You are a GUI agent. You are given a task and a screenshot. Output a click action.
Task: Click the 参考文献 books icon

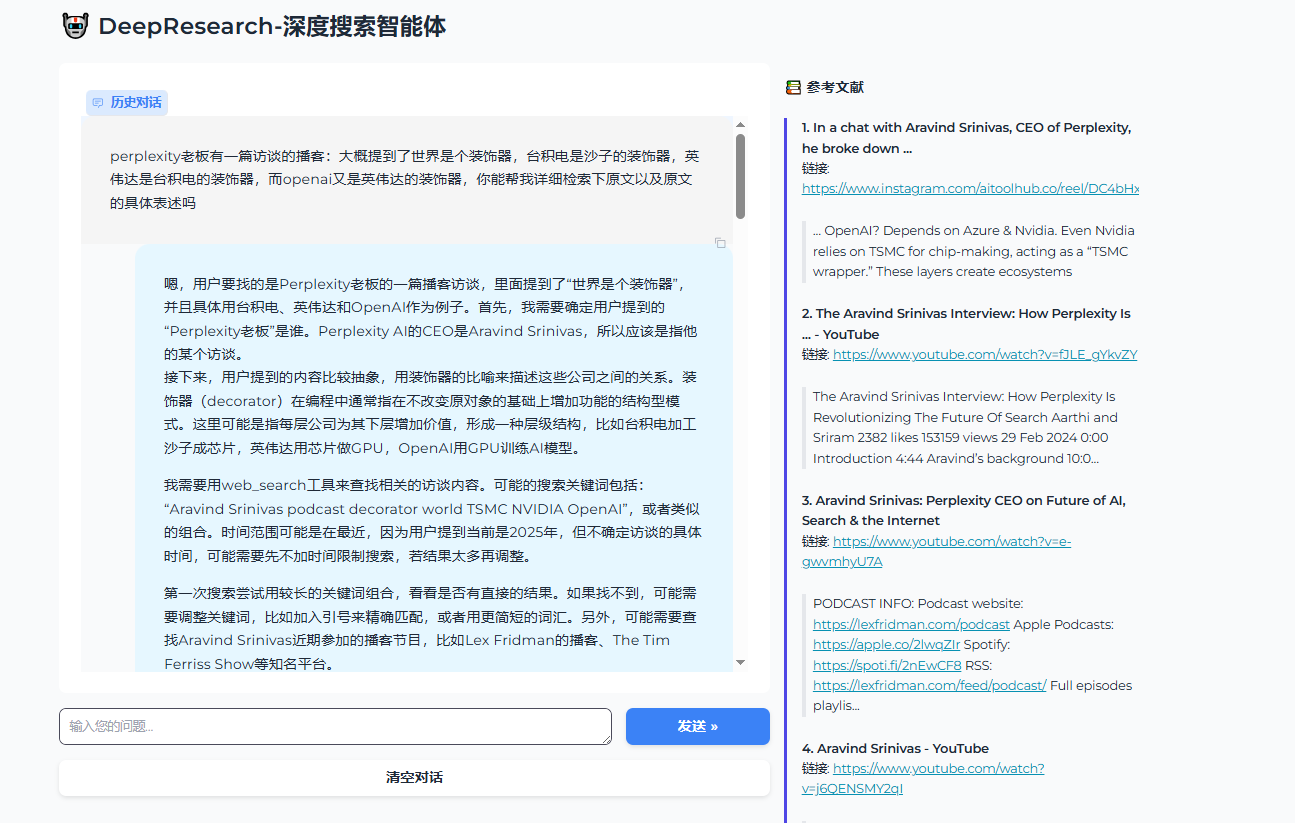click(793, 87)
